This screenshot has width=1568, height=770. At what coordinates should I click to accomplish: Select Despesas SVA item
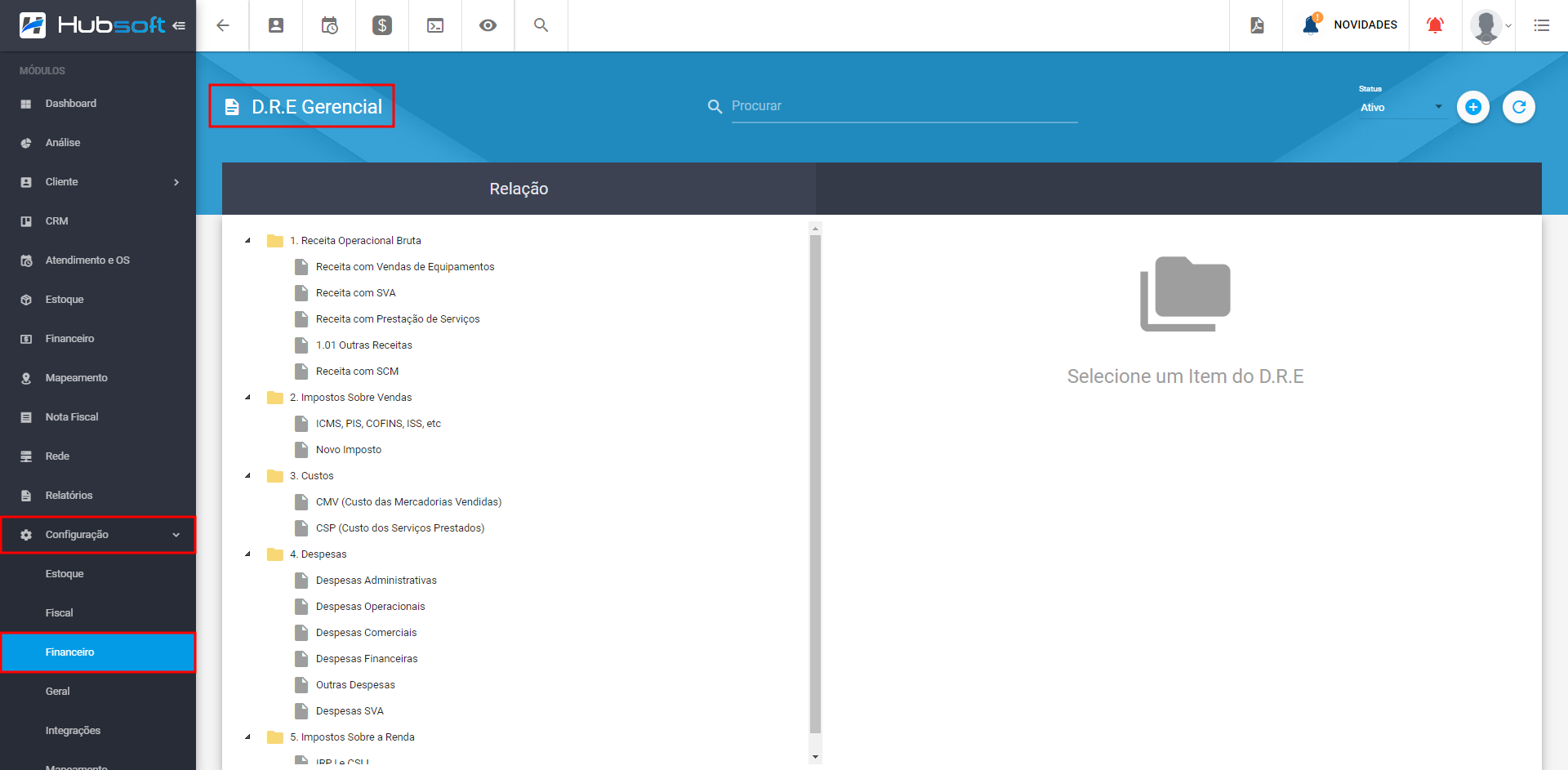[350, 711]
